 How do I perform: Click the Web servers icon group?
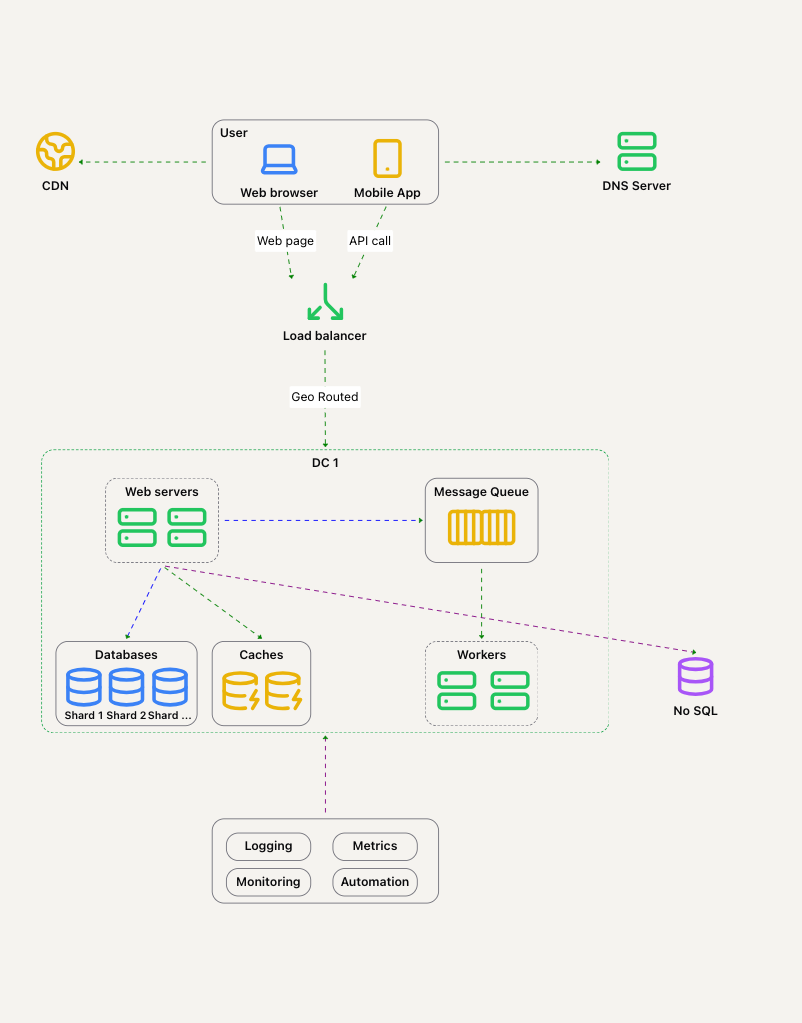pos(162,527)
